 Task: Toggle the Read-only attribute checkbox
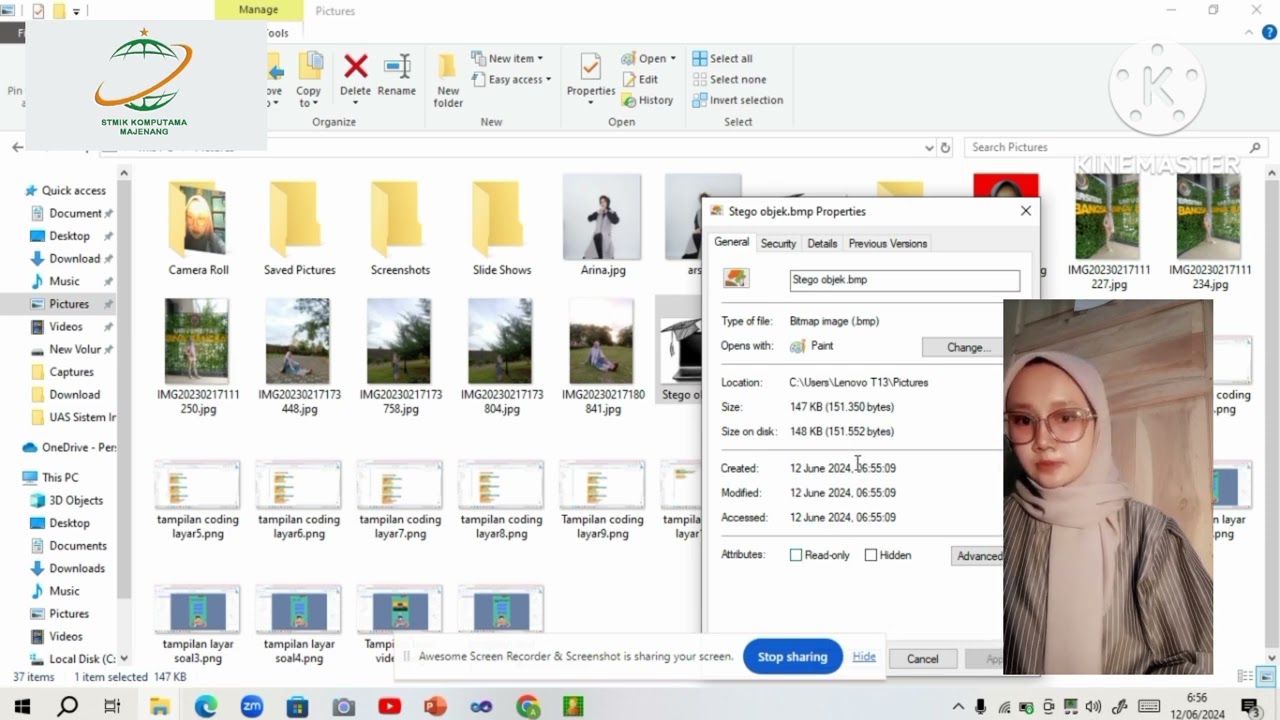[796, 555]
